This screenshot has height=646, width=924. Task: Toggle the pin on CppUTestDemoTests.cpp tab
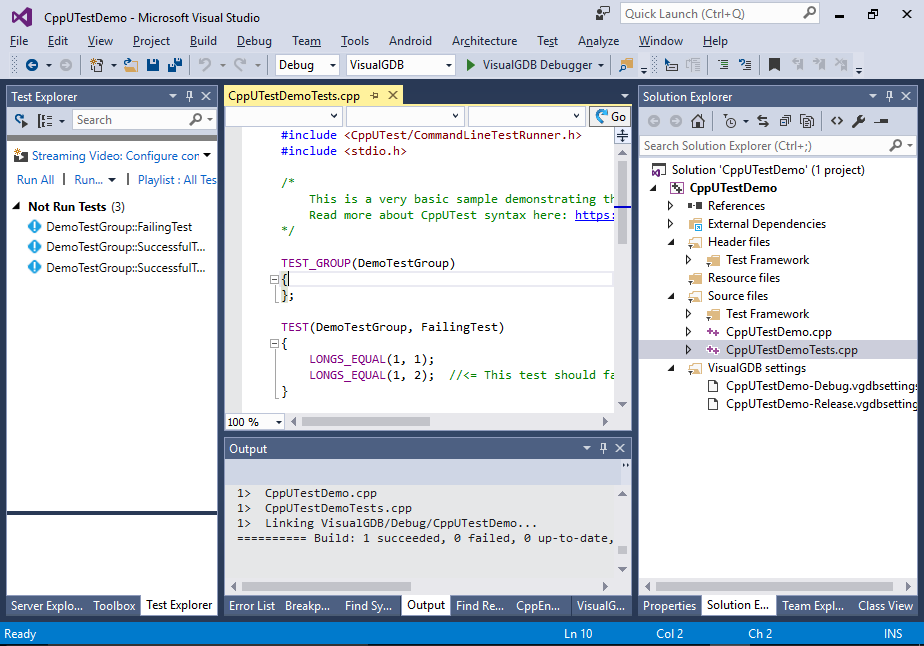(x=374, y=96)
